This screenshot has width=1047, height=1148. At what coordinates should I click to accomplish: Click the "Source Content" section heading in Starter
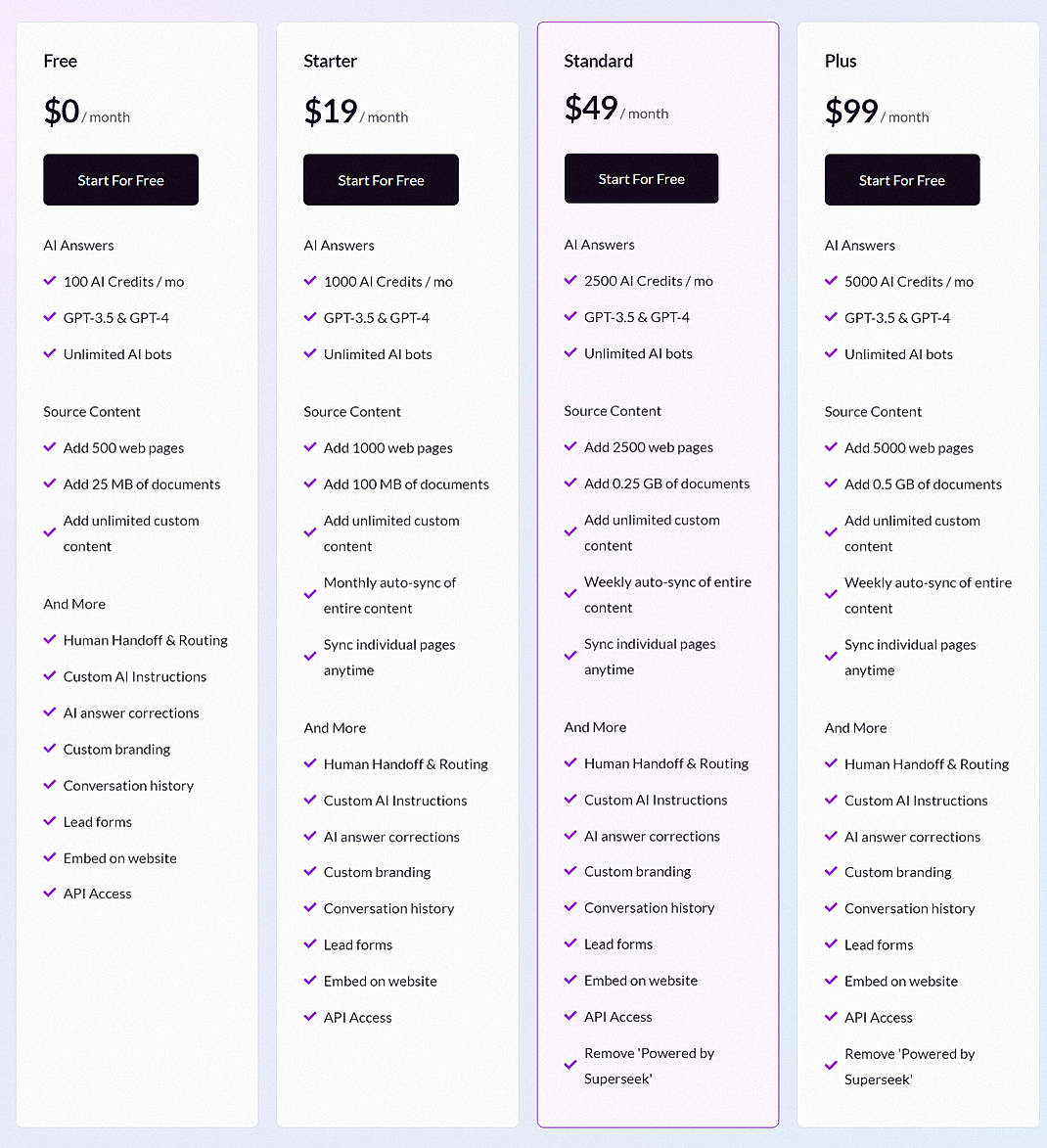352,411
